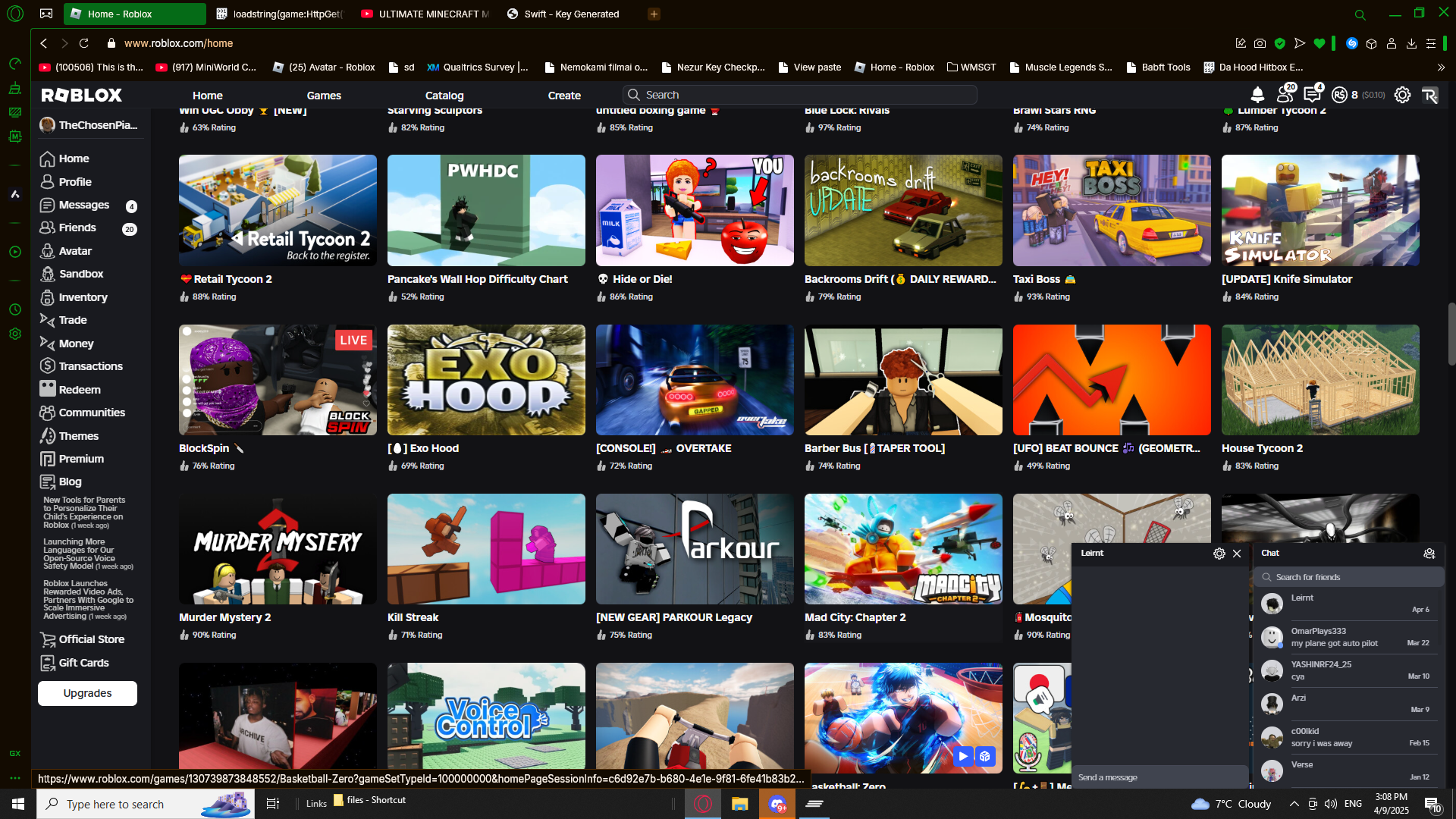Screen dimensions: 1456x819
Task: Focus the Search for friends field in Chat
Action: tap(1350, 577)
